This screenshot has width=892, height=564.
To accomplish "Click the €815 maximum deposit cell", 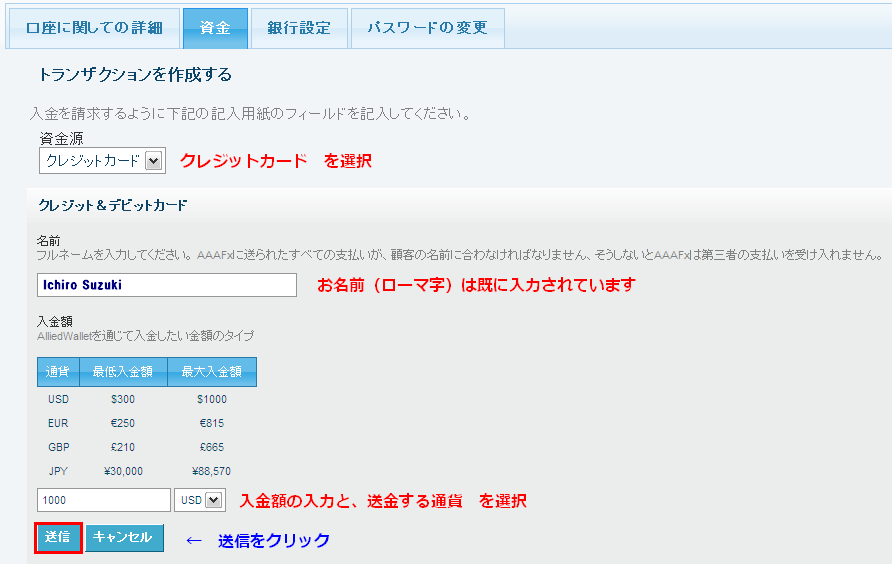I will (212, 423).
